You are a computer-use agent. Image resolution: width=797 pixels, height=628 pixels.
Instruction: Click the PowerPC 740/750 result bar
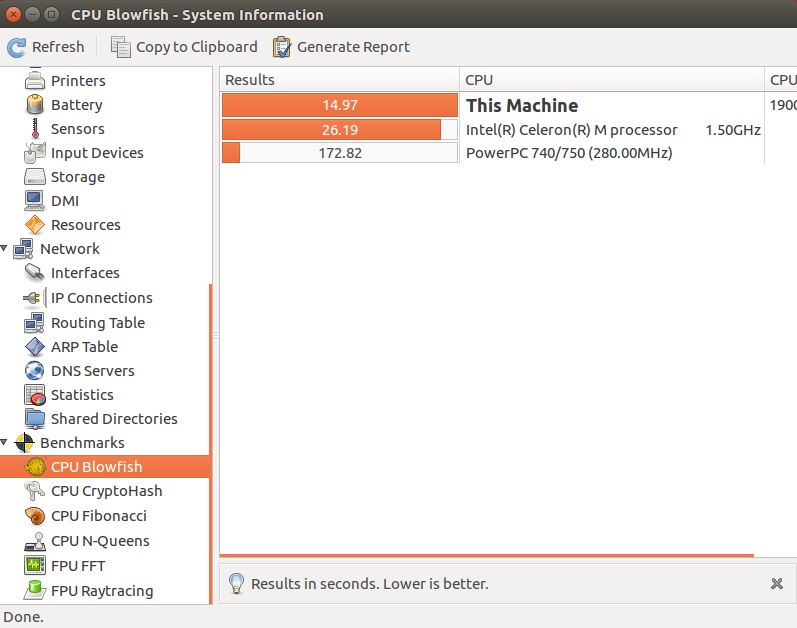click(340, 153)
